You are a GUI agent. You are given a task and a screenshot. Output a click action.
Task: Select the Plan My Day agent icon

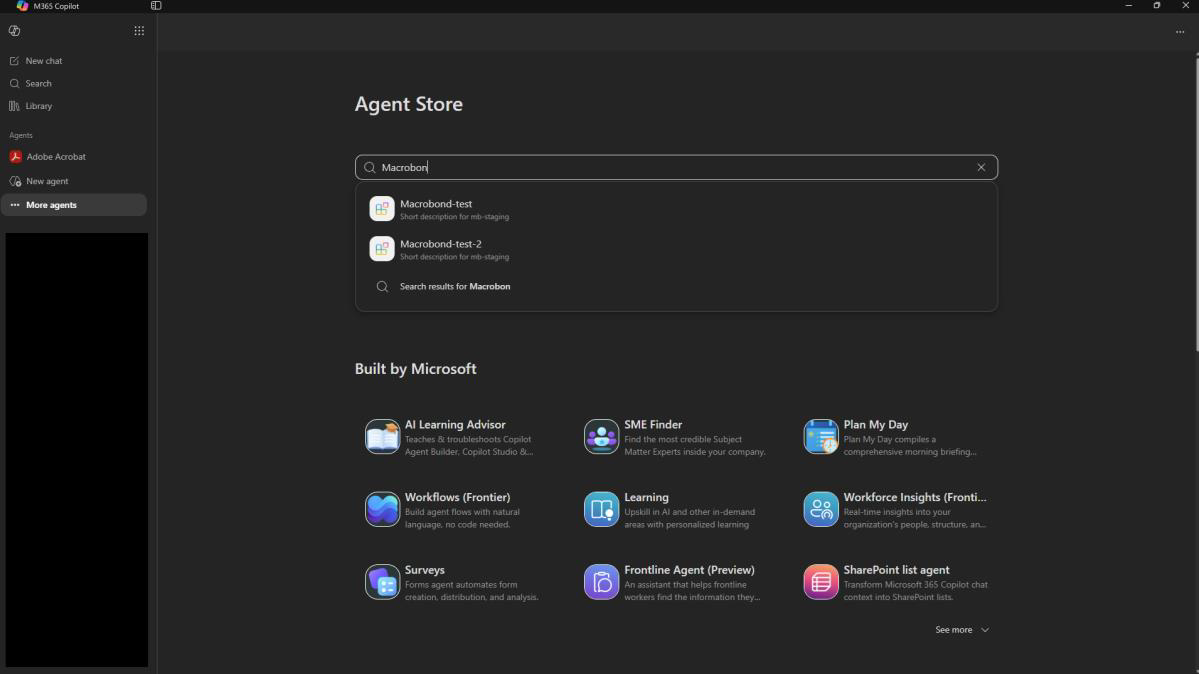coord(820,437)
